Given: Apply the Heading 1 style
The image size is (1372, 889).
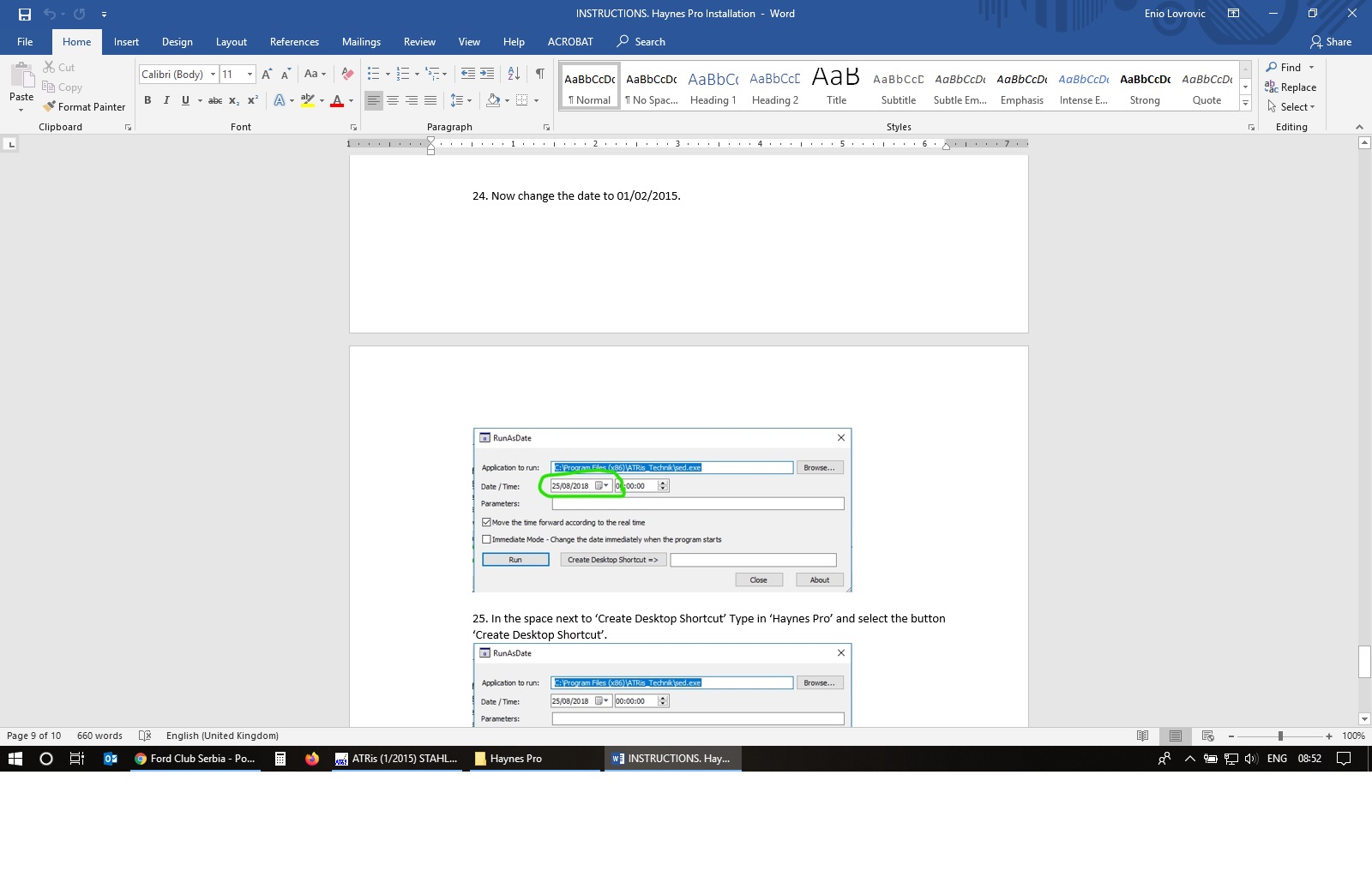Looking at the screenshot, I should pos(713,86).
